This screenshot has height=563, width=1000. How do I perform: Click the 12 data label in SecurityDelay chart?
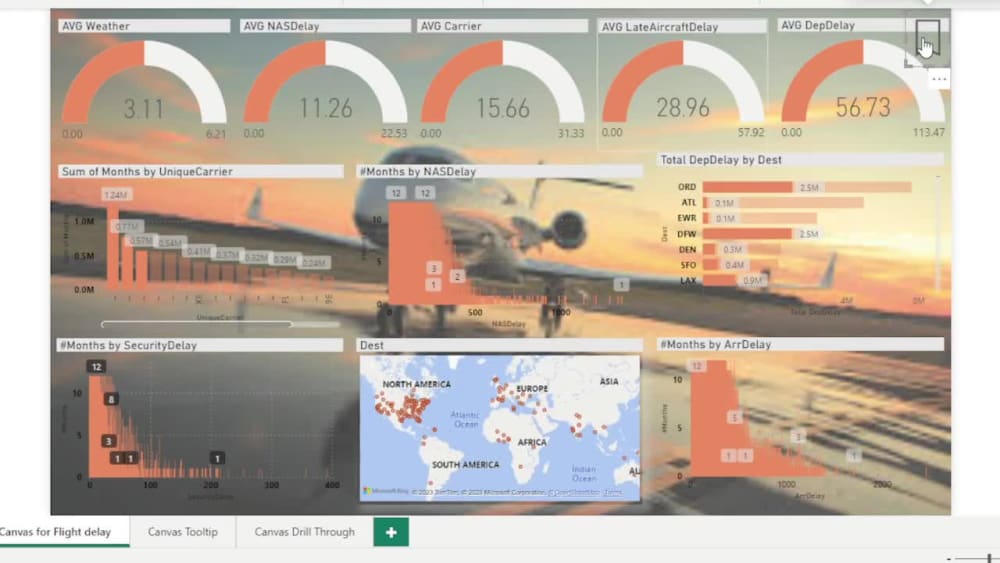[96, 367]
